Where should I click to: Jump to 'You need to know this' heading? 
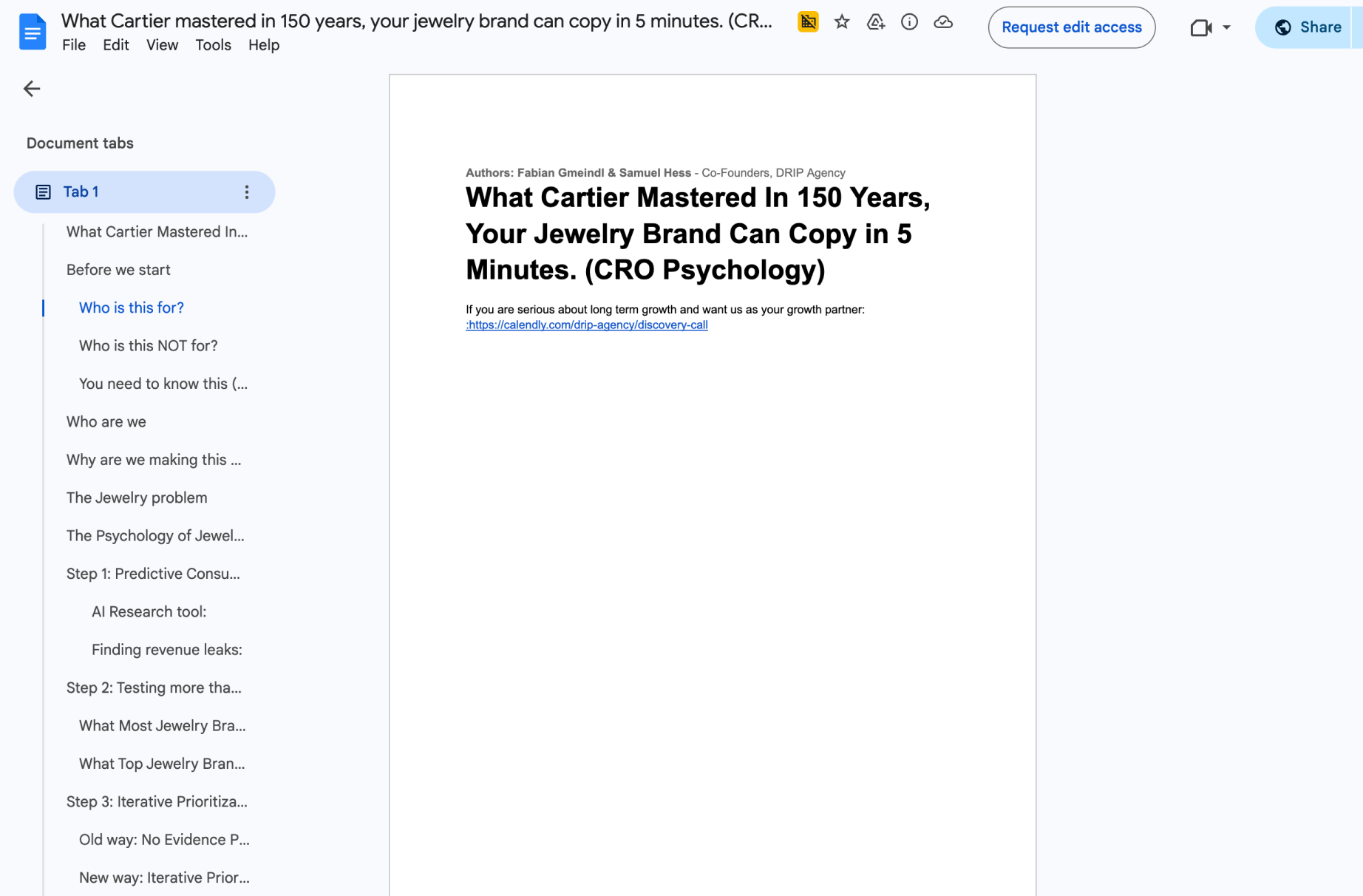tap(163, 384)
